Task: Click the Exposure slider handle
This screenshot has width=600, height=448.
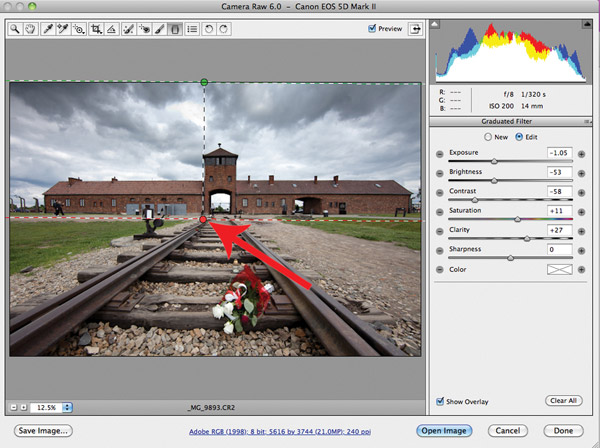Action: coord(494,161)
